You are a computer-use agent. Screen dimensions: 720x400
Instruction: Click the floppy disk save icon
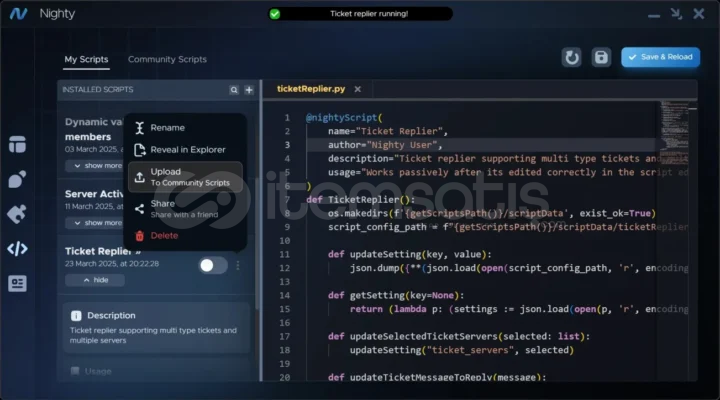click(601, 57)
